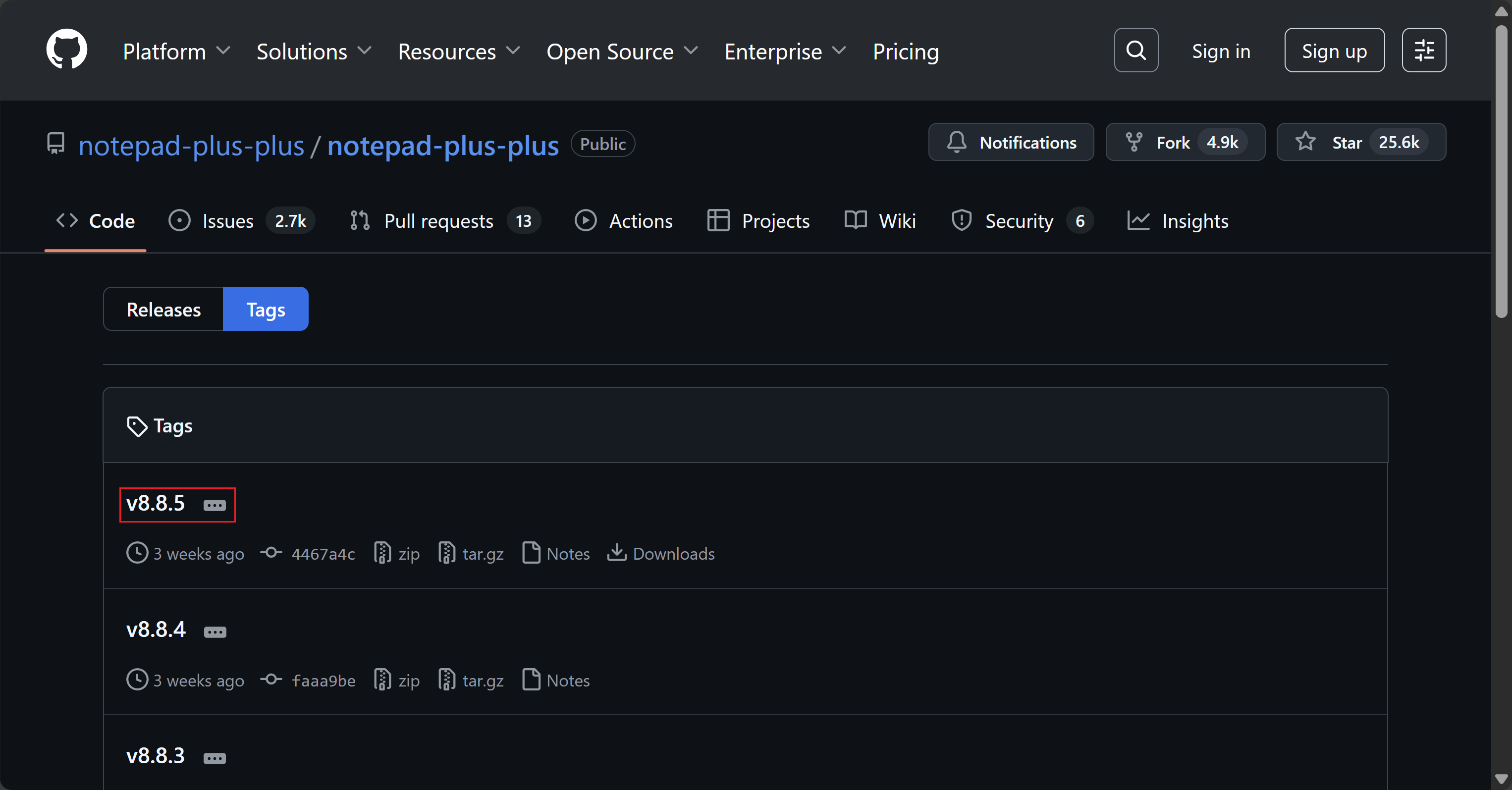Switch to the Wiki tab

point(880,221)
